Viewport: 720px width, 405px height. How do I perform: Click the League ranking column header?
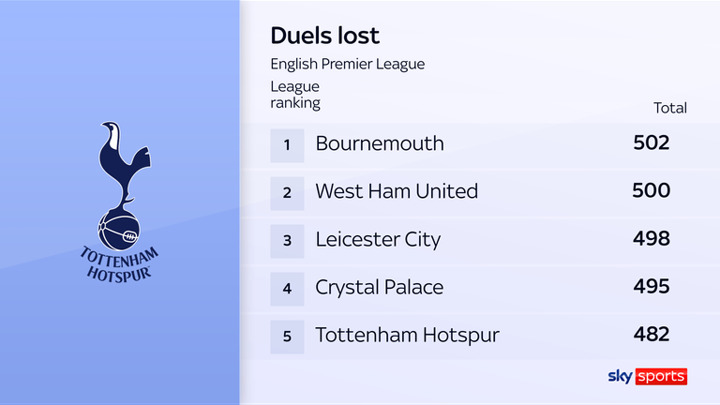pos(296,95)
